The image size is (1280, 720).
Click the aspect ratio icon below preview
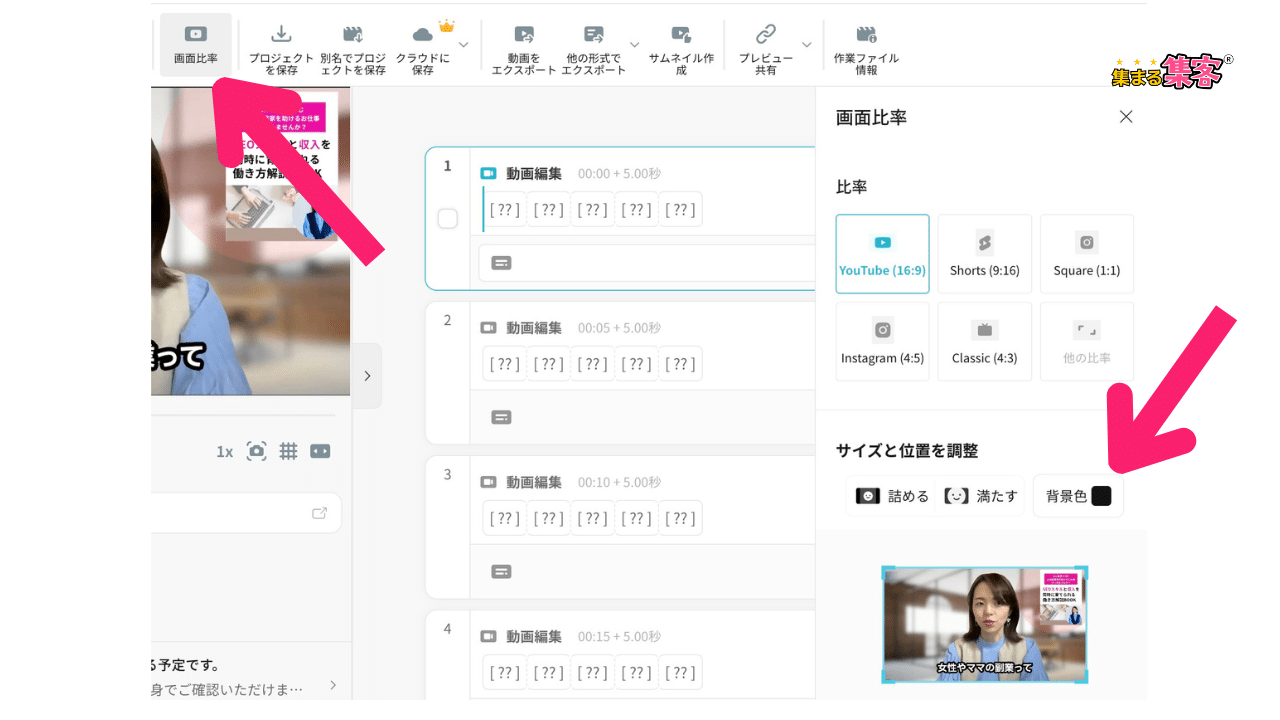click(320, 451)
